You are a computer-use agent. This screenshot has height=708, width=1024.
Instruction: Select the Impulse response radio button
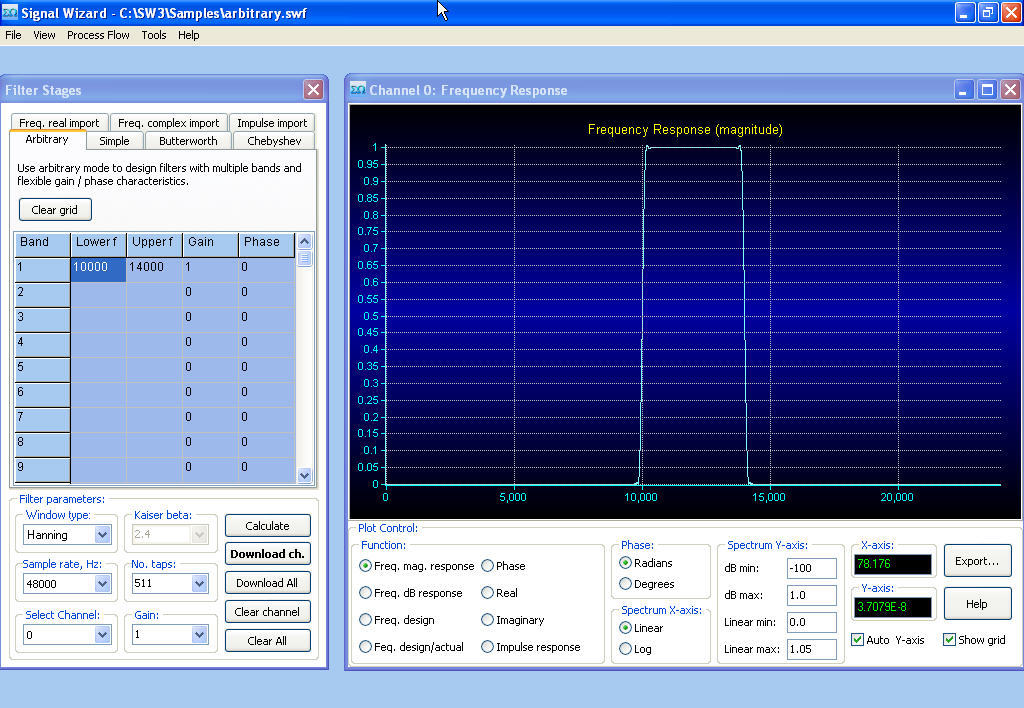[487, 647]
